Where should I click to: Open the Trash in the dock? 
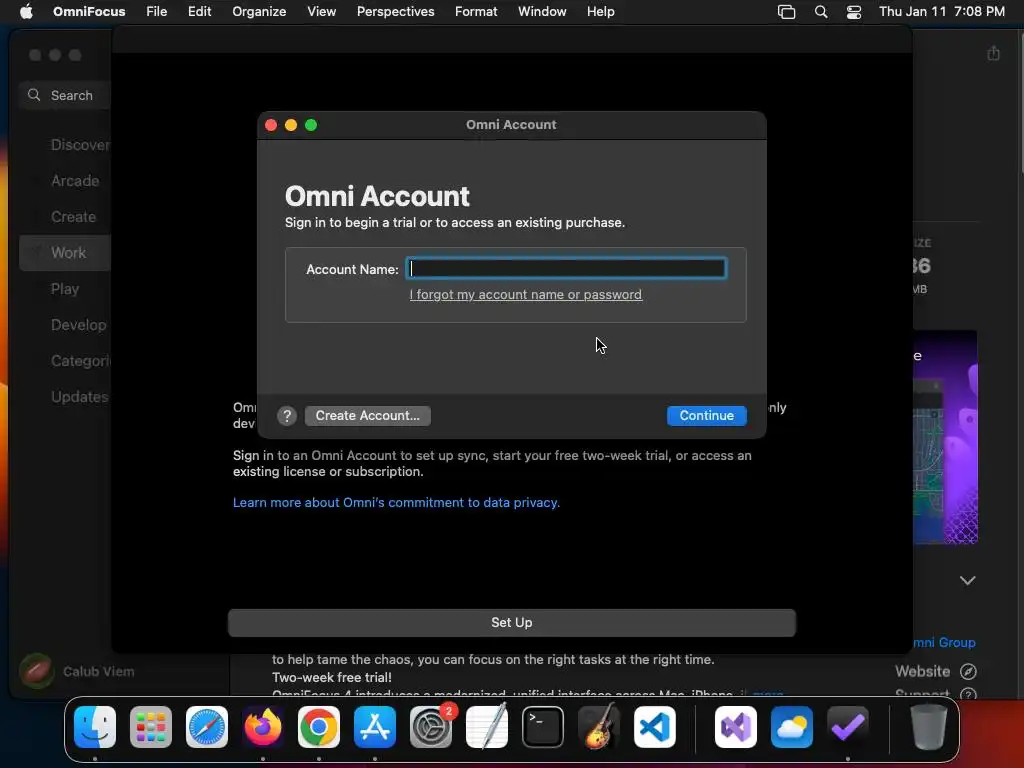point(928,727)
